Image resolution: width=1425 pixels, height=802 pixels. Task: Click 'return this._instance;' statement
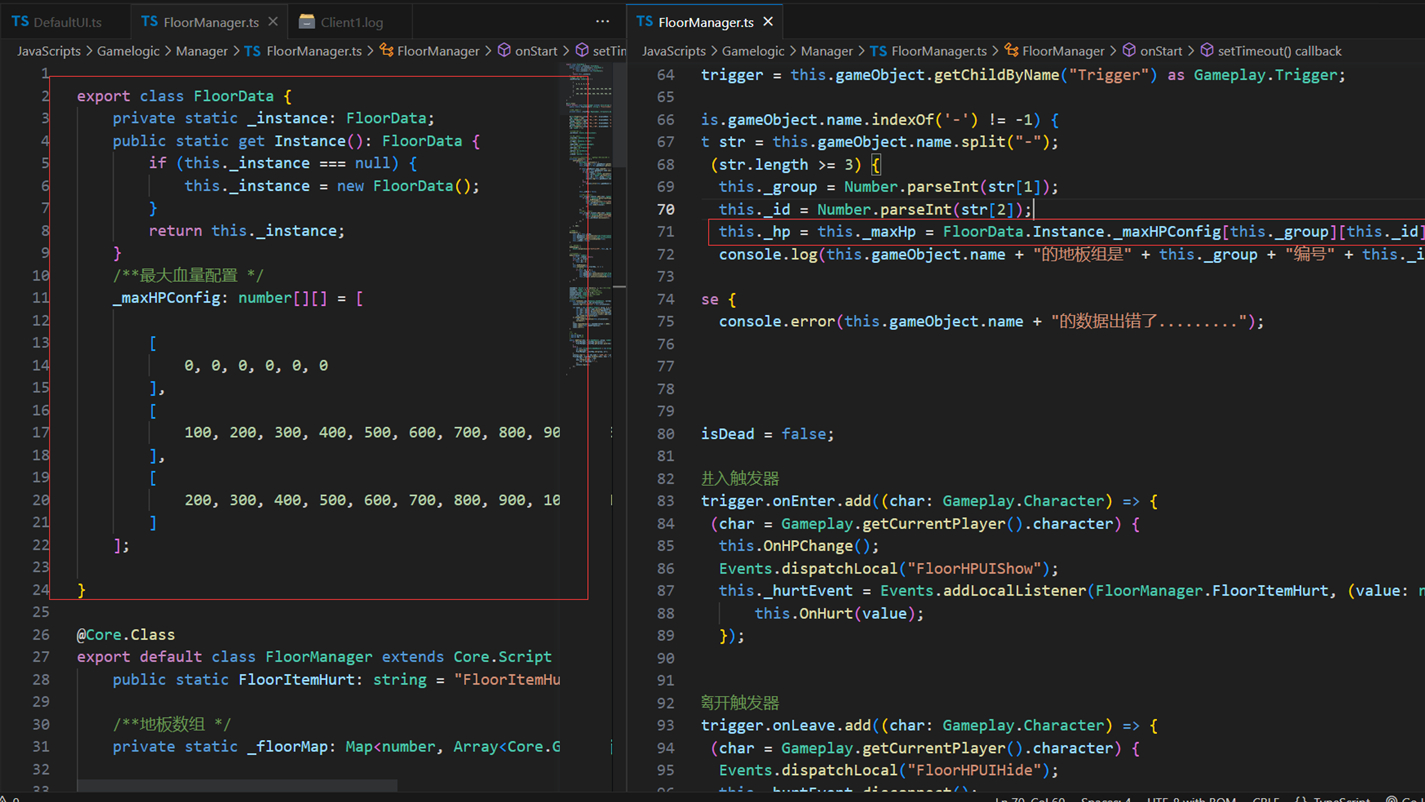[247, 230]
